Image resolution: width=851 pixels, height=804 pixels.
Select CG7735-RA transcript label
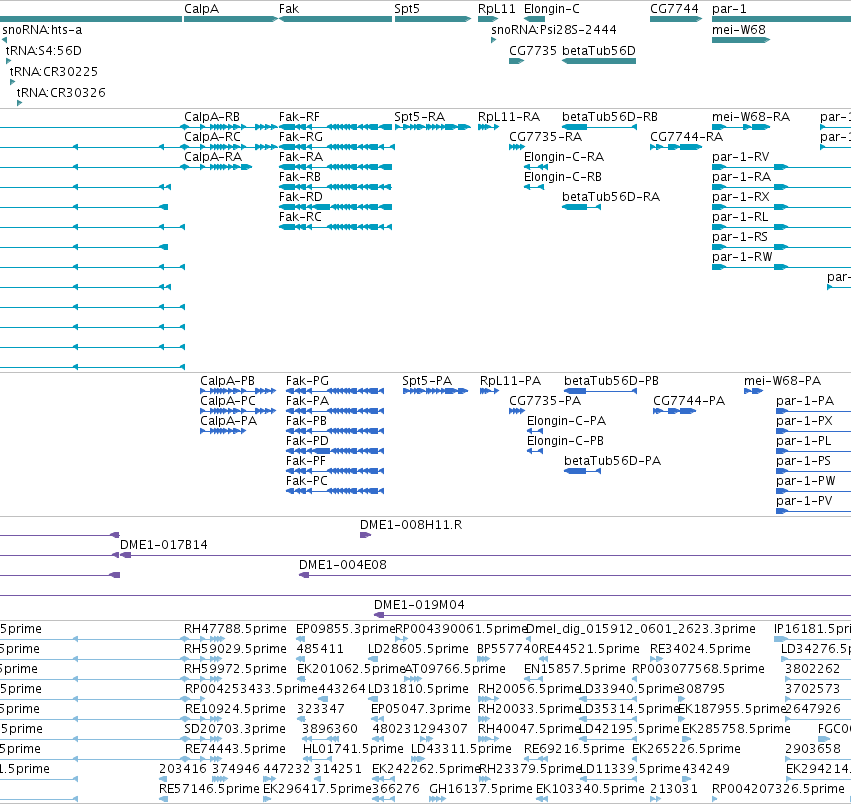coord(545,137)
